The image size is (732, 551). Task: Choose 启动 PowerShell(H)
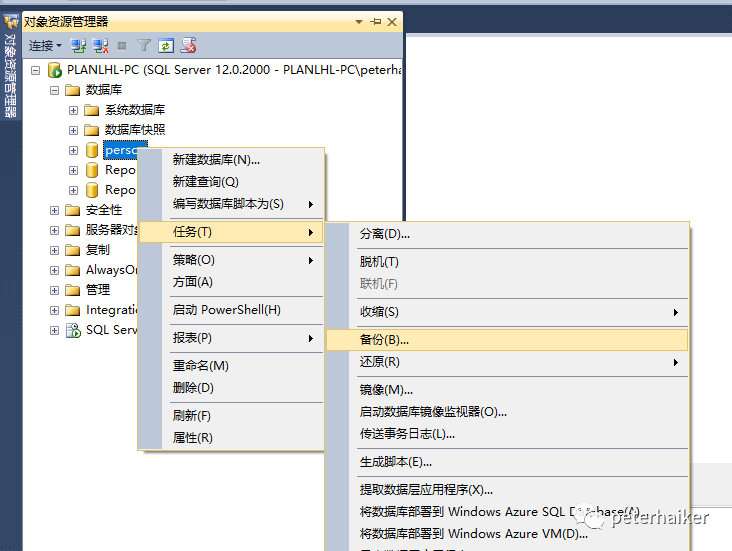(x=232, y=310)
